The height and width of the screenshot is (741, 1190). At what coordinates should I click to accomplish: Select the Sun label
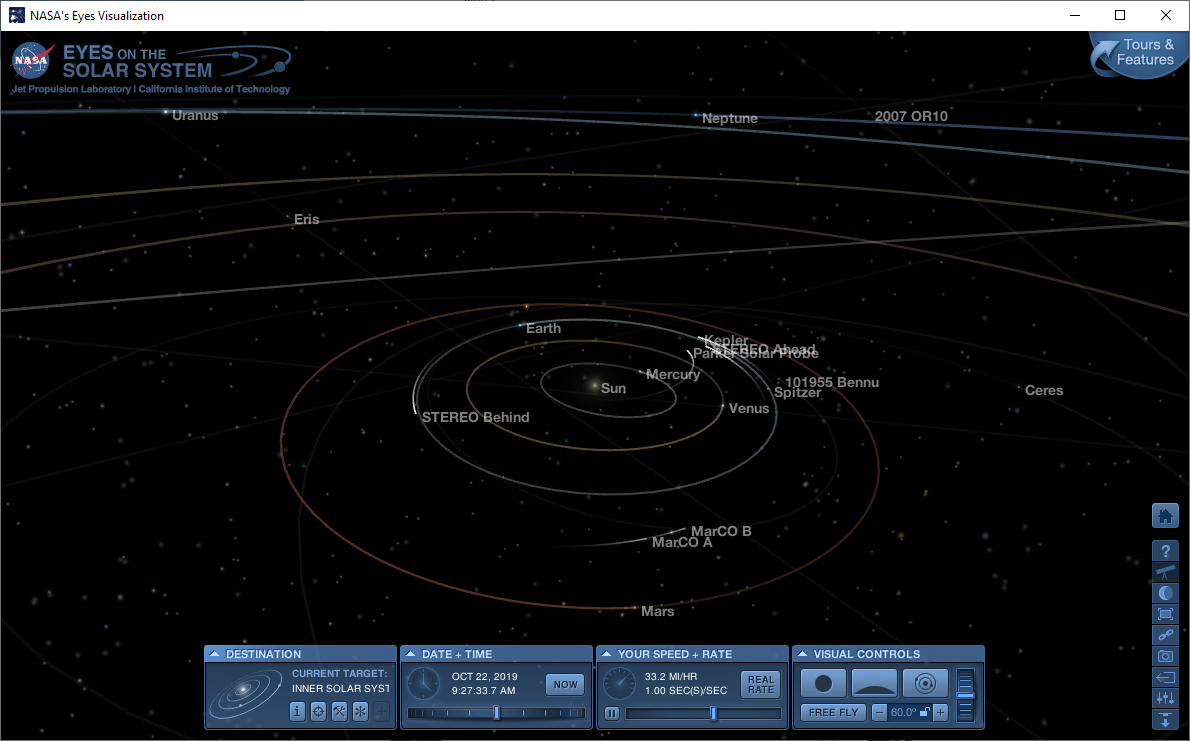[613, 389]
